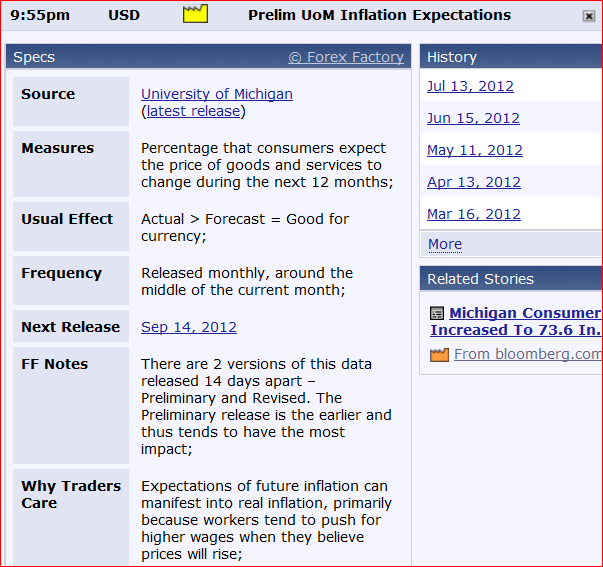Open history entry Jun 15, 2012

click(473, 118)
